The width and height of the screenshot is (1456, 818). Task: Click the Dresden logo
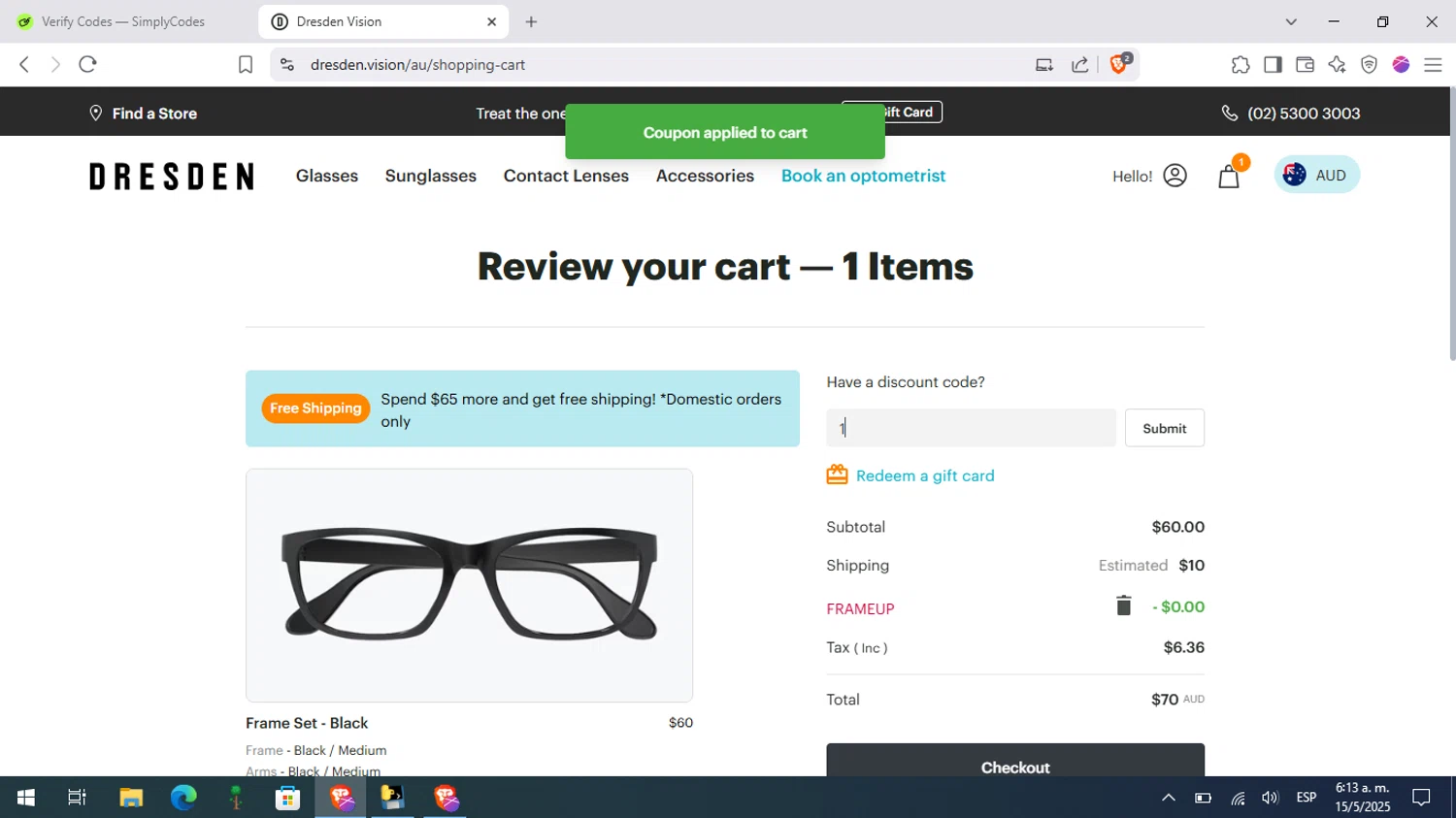point(171,176)
